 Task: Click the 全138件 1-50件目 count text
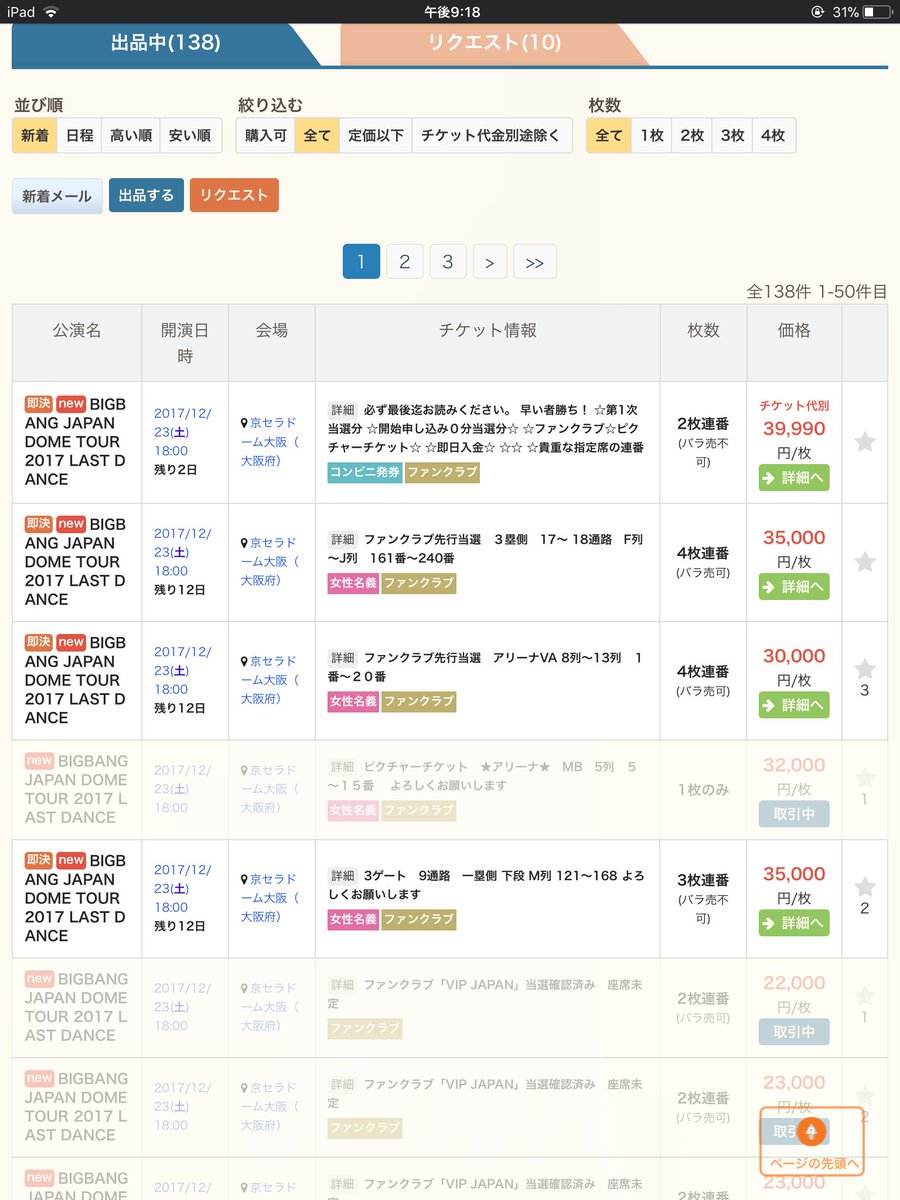817,291
